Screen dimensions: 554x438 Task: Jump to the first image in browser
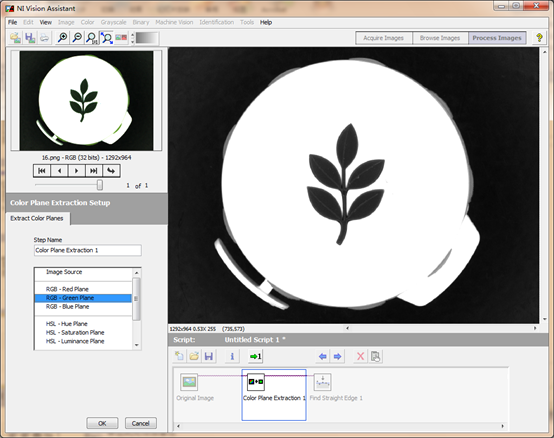click(42, 171)
